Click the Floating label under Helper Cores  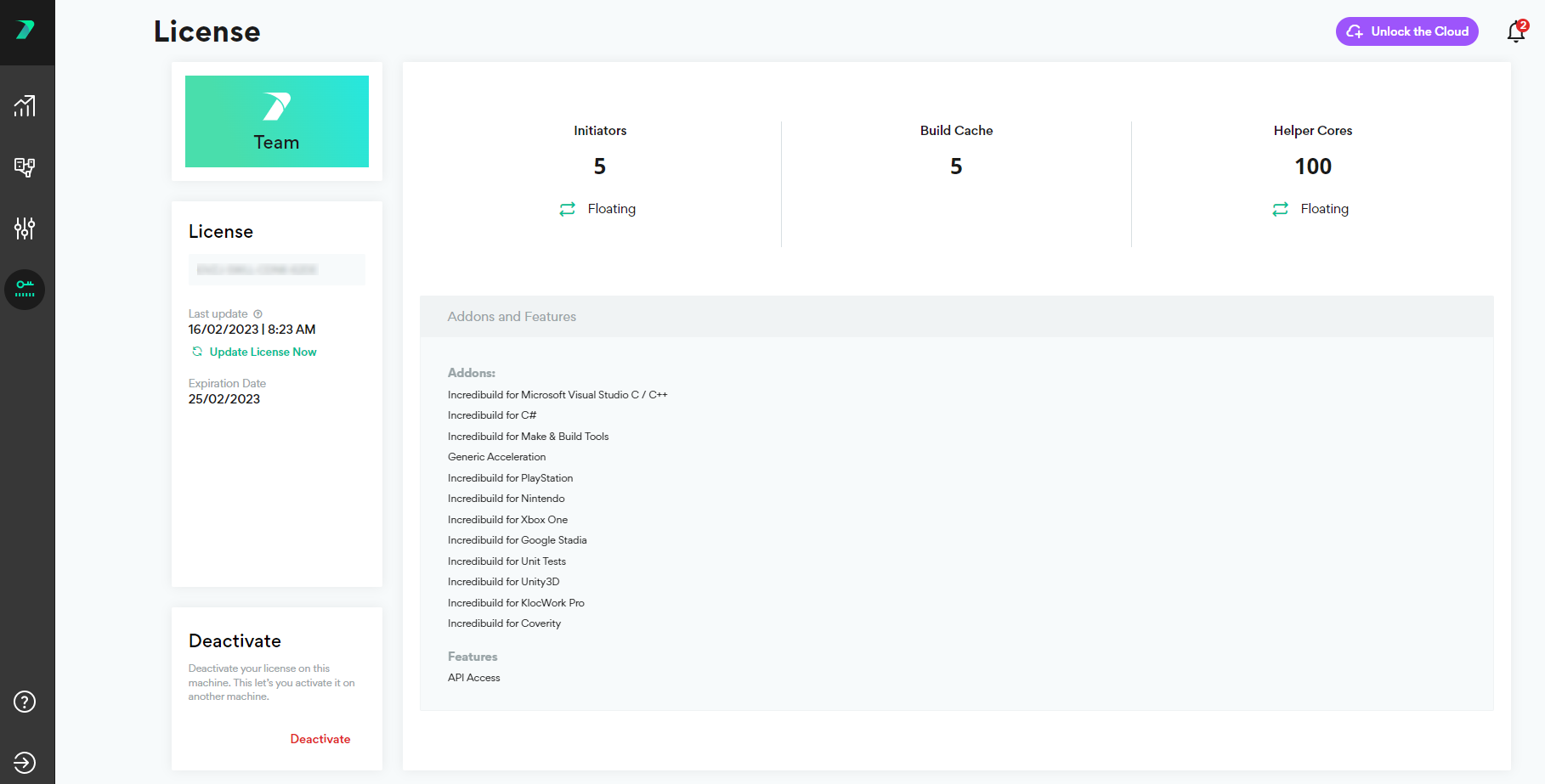pyautogui.click(x=1325, y=209)
